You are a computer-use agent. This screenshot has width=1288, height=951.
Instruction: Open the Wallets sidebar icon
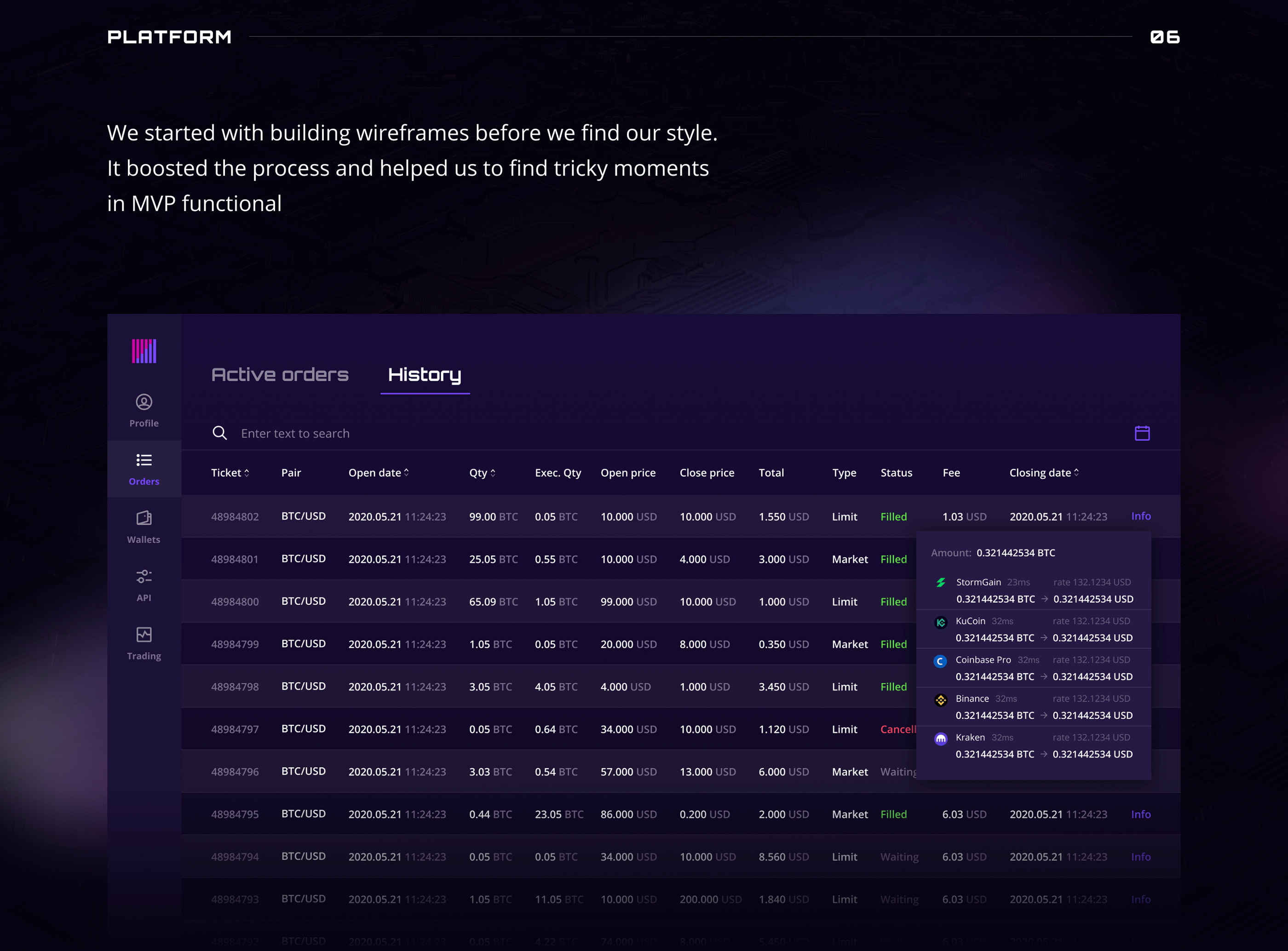click(144, 518)
